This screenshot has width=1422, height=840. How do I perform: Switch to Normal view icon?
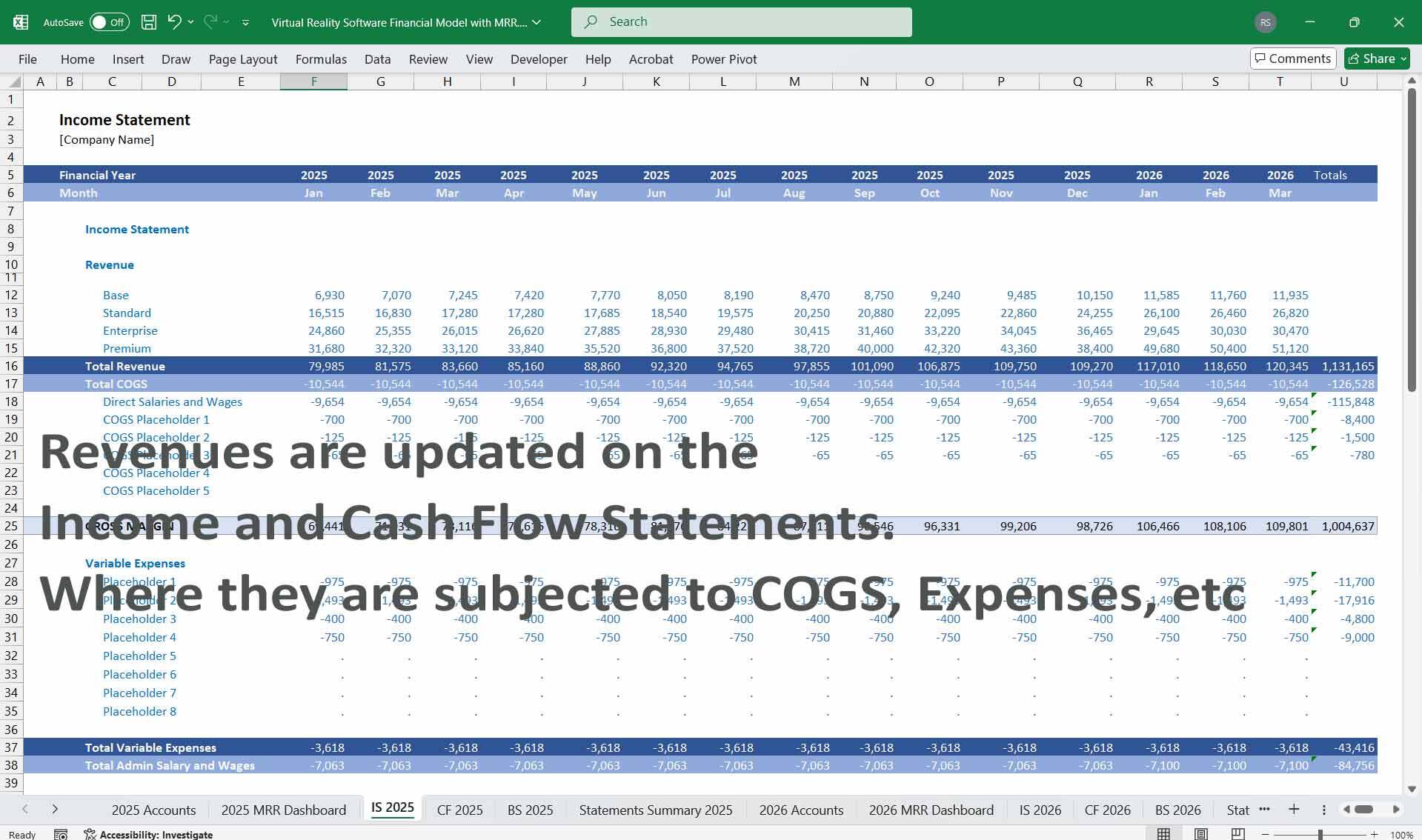point(1164,834)
